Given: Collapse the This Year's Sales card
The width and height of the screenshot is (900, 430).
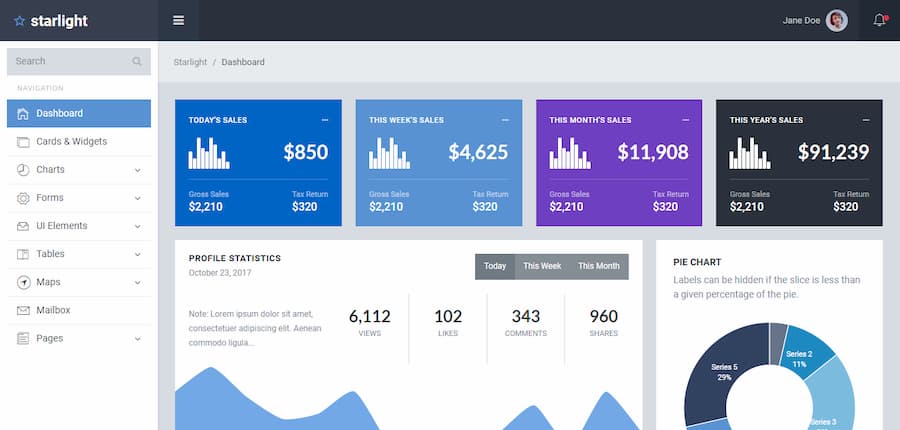Looking at the screenshot, I should (x=865, y=120).
